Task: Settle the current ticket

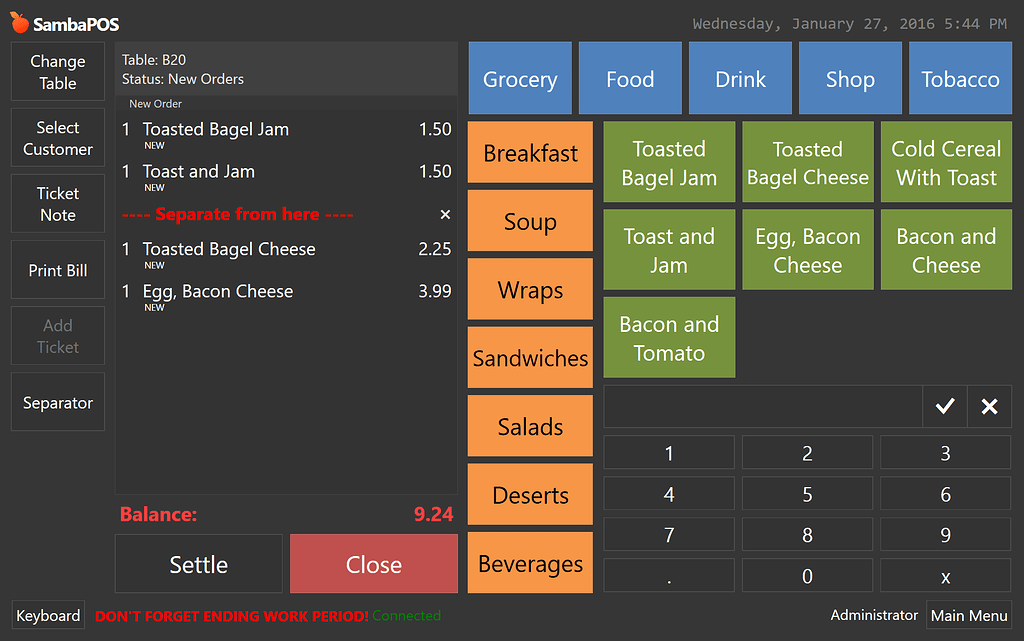Action: [x=198, y=563]
